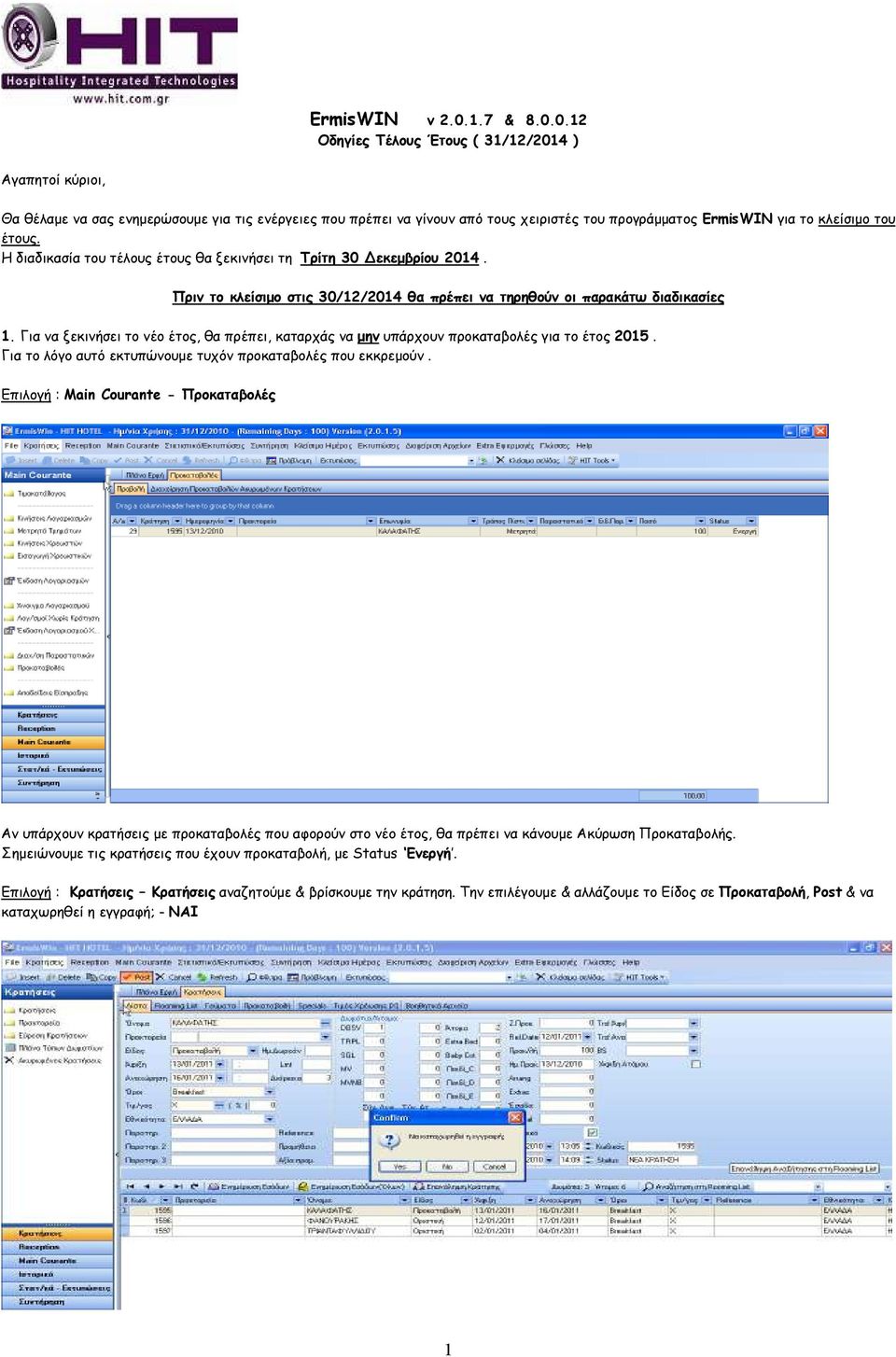Click Refresh icon in second ErmisWin toolbar
Screen dimensions: 896x1357
pyautogui.click(x=217, y=977)
